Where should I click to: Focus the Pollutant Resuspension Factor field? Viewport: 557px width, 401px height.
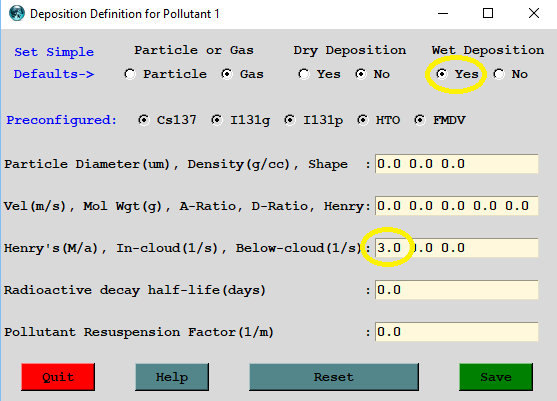(x=456, y=332)
